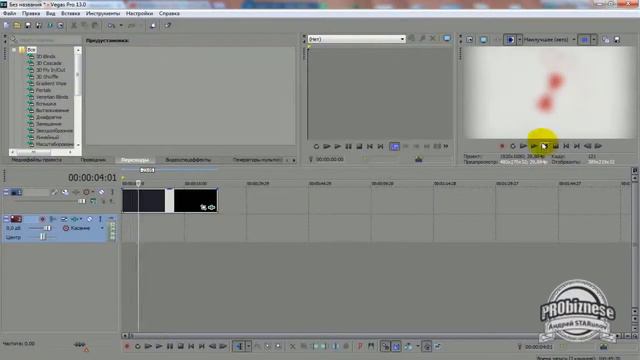
Task: Click the timeline record button
Action: 127,347
